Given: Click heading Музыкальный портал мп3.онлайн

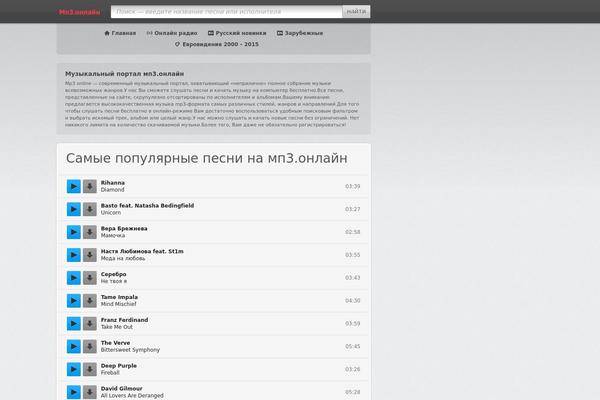Looking at the screenshot, I should pos(124,74).
